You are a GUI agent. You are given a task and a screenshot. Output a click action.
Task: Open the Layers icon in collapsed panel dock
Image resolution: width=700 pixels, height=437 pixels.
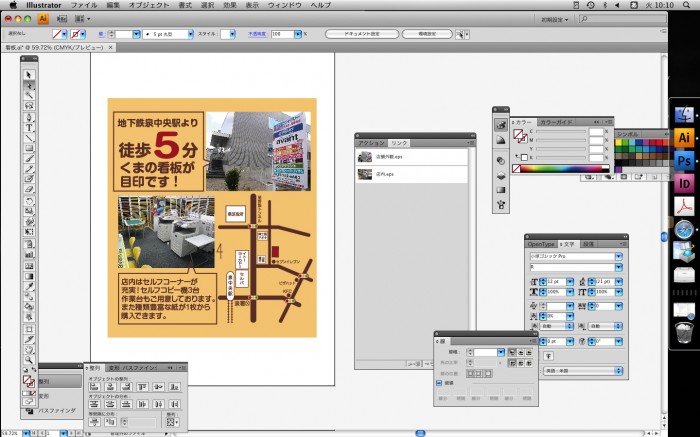[x=501, y=176]
